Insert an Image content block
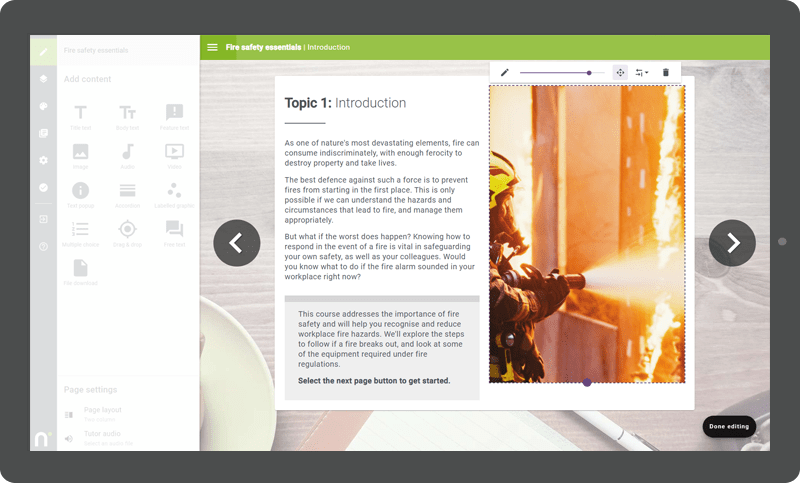This screenshot has height=490, width=800. click(80, 154)
